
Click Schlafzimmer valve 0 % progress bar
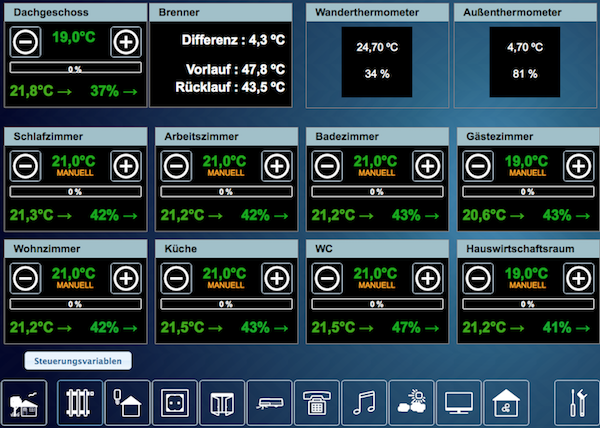tap(75, 192)
